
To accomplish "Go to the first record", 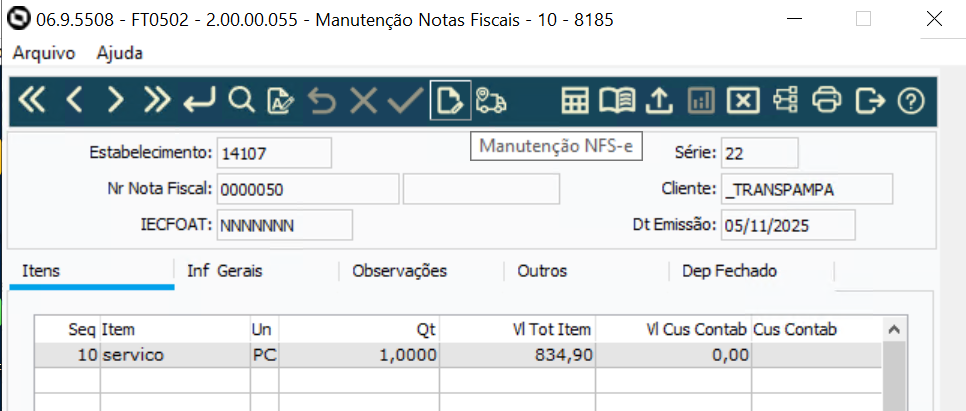I will (x=32, y=100).
